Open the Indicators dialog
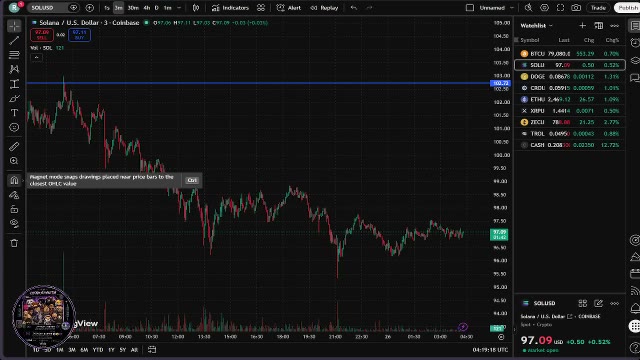 230,8
